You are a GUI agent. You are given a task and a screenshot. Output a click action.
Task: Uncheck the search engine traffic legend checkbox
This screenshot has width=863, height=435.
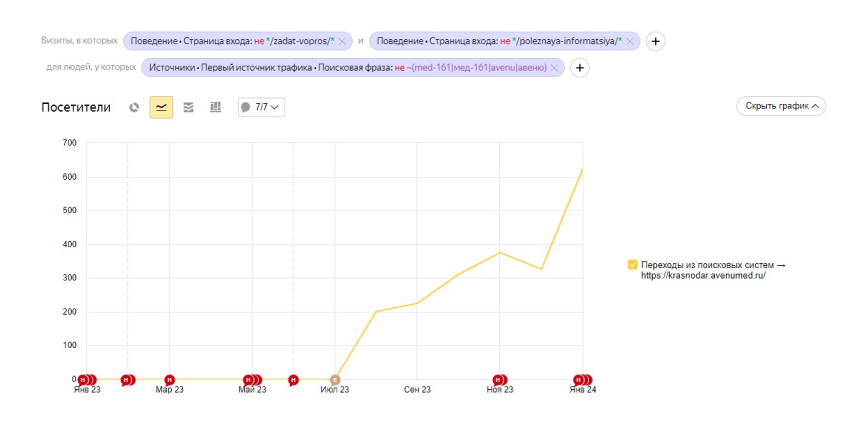pyautogui.click(x=632, y=265)
